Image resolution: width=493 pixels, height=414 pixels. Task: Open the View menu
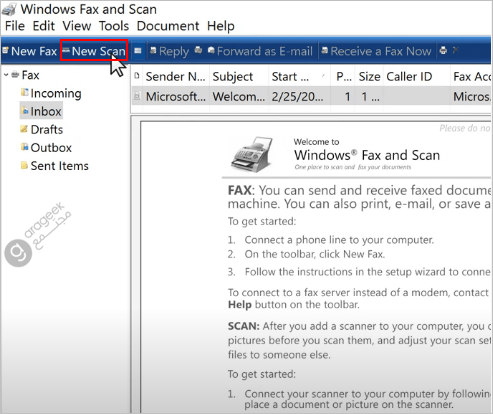[77, 26]
